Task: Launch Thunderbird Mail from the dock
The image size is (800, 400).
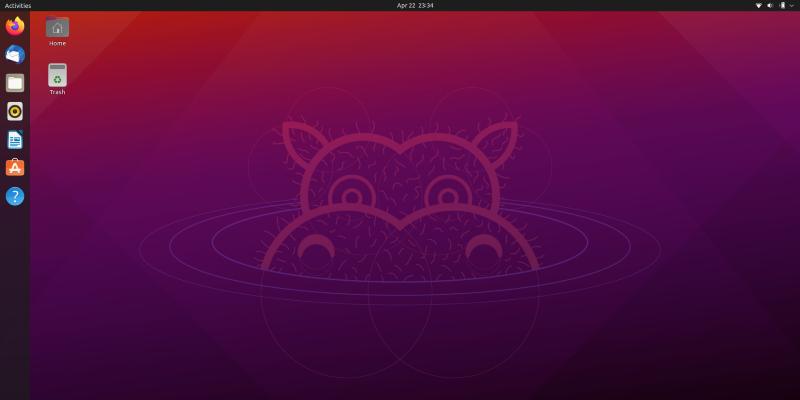Action: [x=15, y=54]
